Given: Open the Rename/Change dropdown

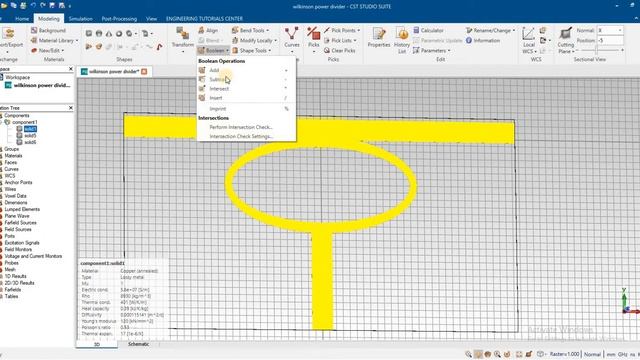Looking at the screenshot, I should pyautogui.click(x=490, y=30).
